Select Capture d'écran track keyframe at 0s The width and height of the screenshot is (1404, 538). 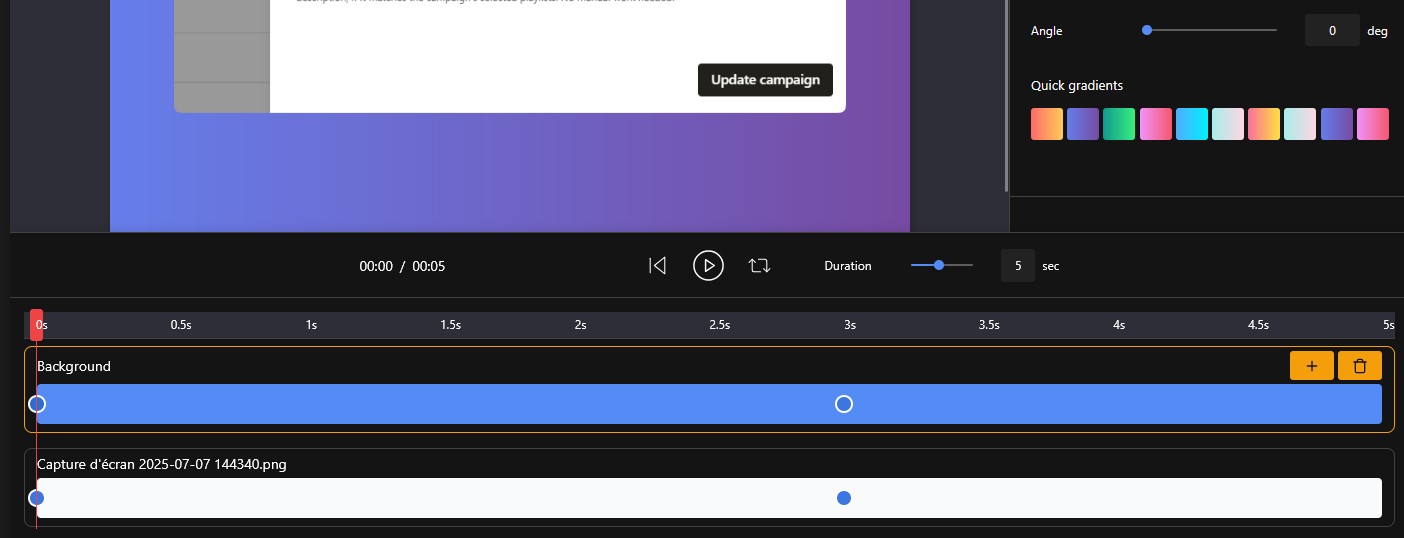tap(37, 498)
